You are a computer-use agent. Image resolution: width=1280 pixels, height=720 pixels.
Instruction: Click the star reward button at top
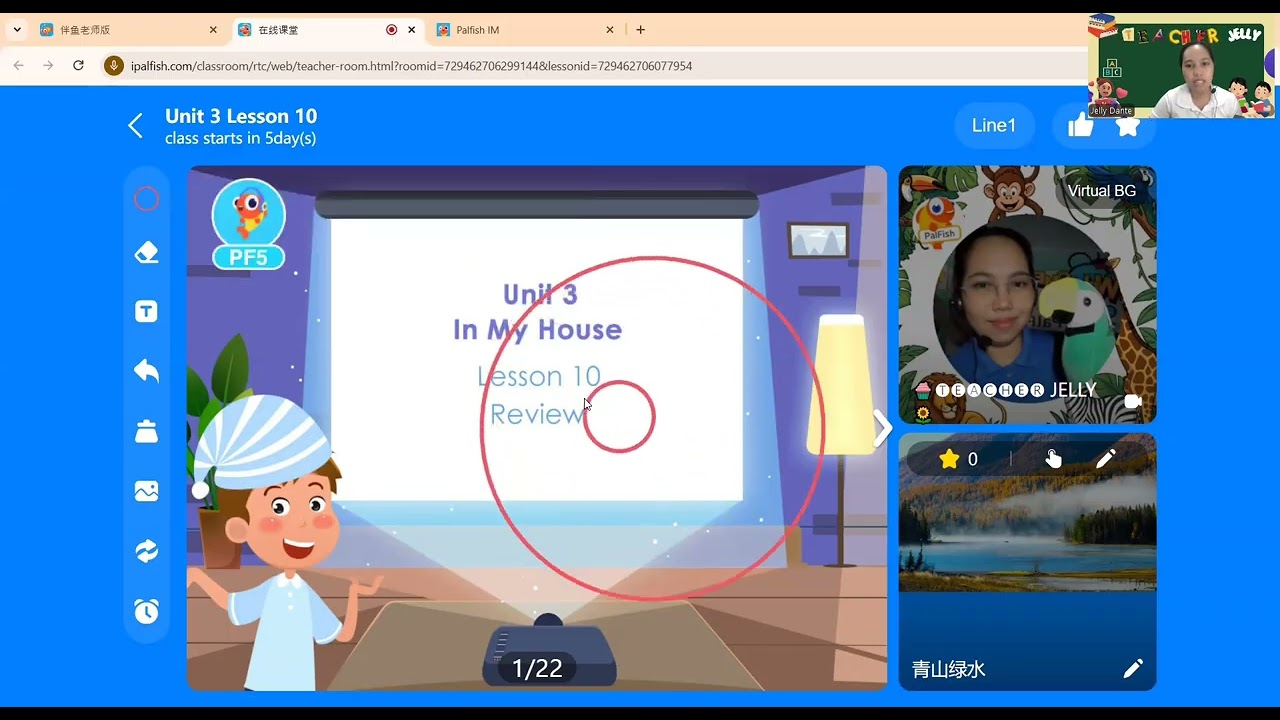click(1128, 126)
